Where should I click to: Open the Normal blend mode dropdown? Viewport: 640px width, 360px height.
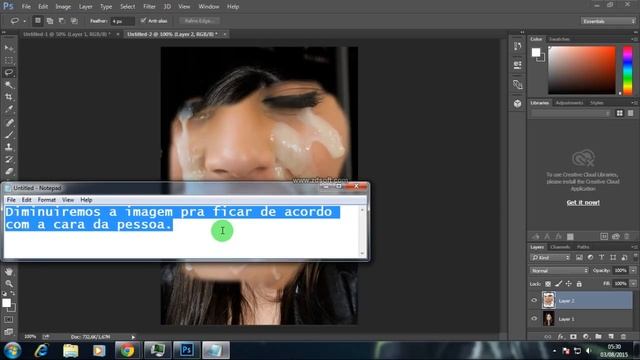point(559,271)
